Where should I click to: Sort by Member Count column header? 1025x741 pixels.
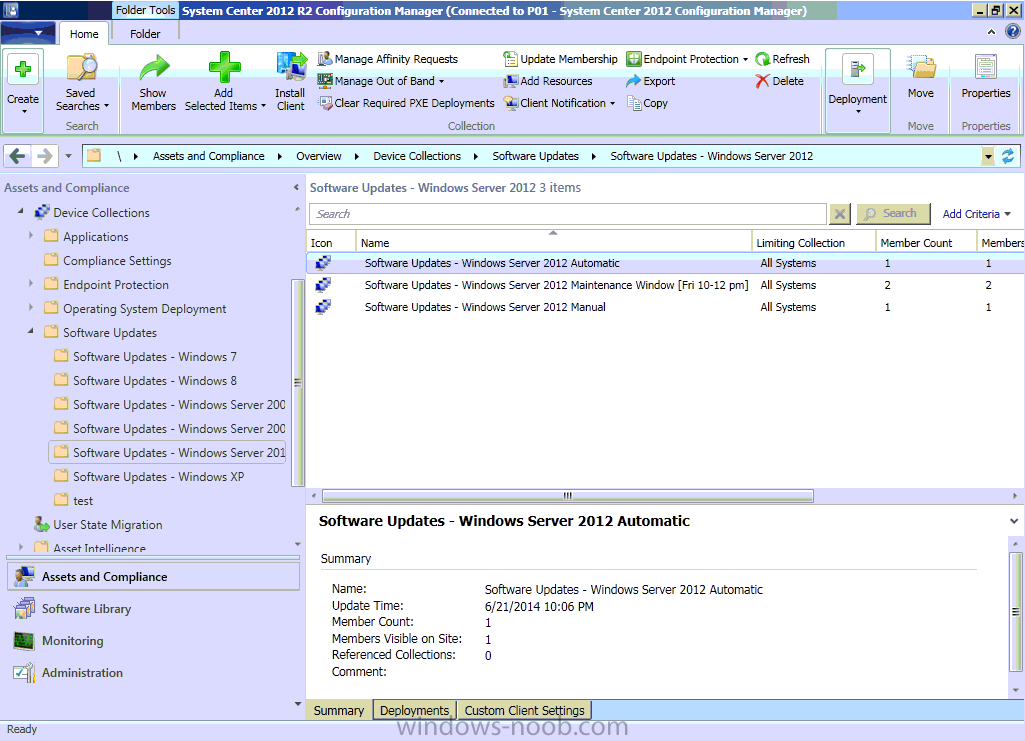926,242
